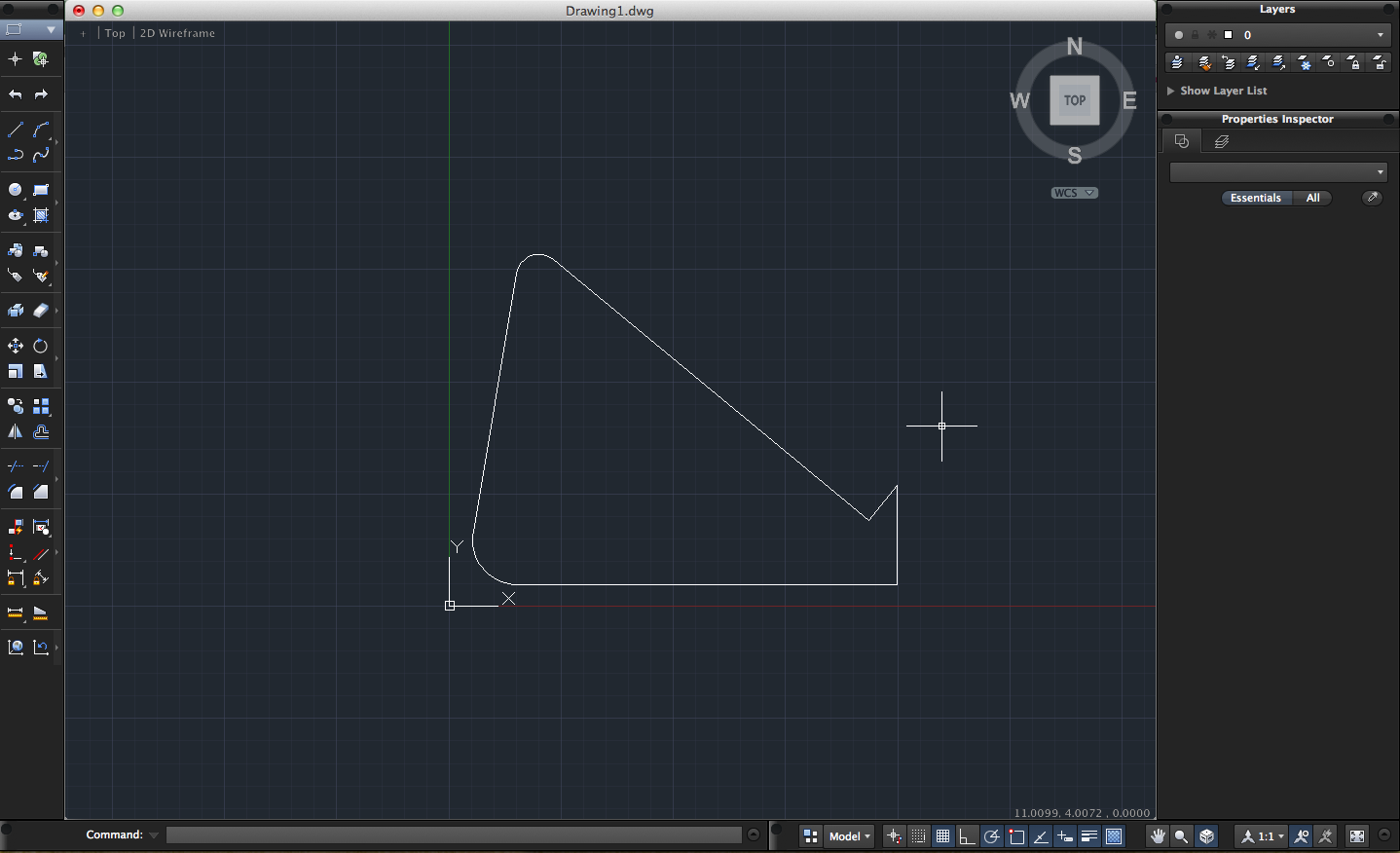
Task: Open the layer 0 dropdown
Action: pos(1380,35)
